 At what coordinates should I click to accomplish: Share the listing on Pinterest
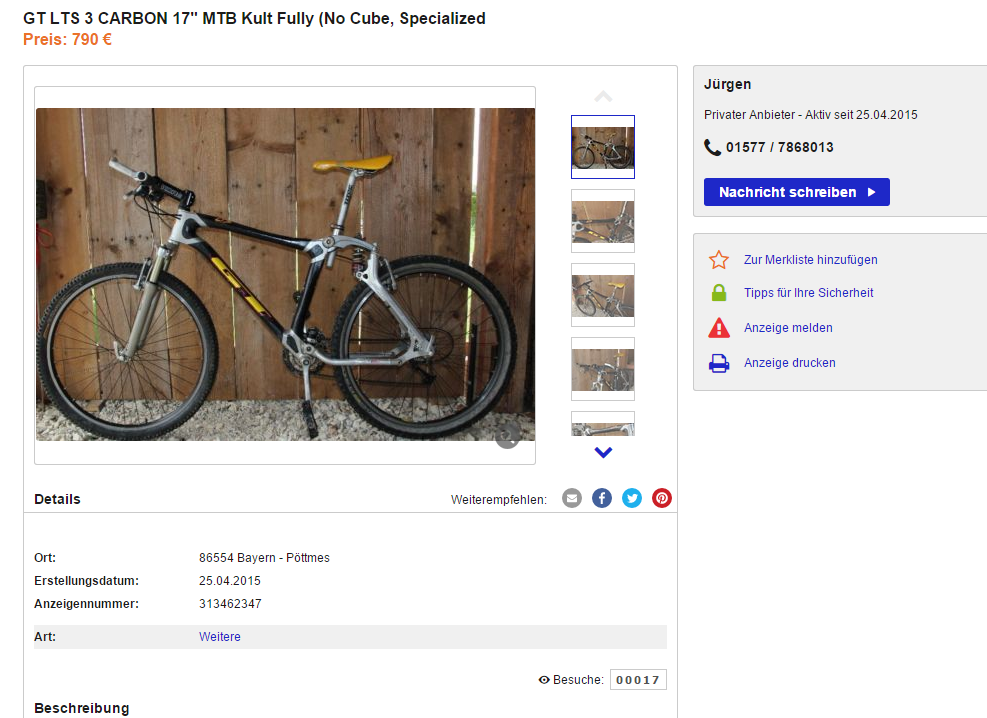662,498
